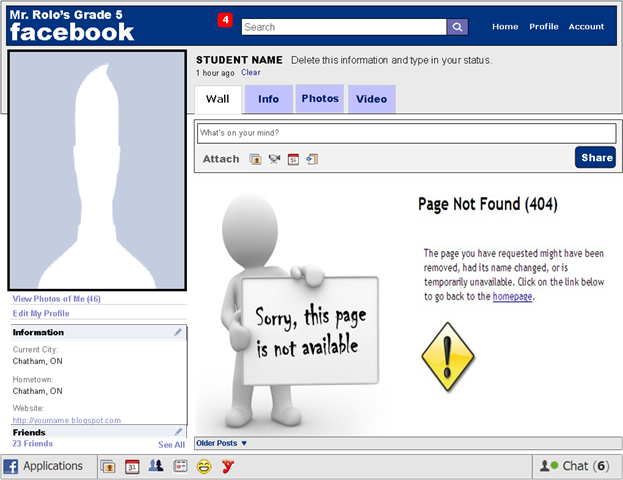The height and width of the screenshot is (480, 623).
Task: Click the Facebook logo icon in bottom bar
Action: (x=11, y=466)
